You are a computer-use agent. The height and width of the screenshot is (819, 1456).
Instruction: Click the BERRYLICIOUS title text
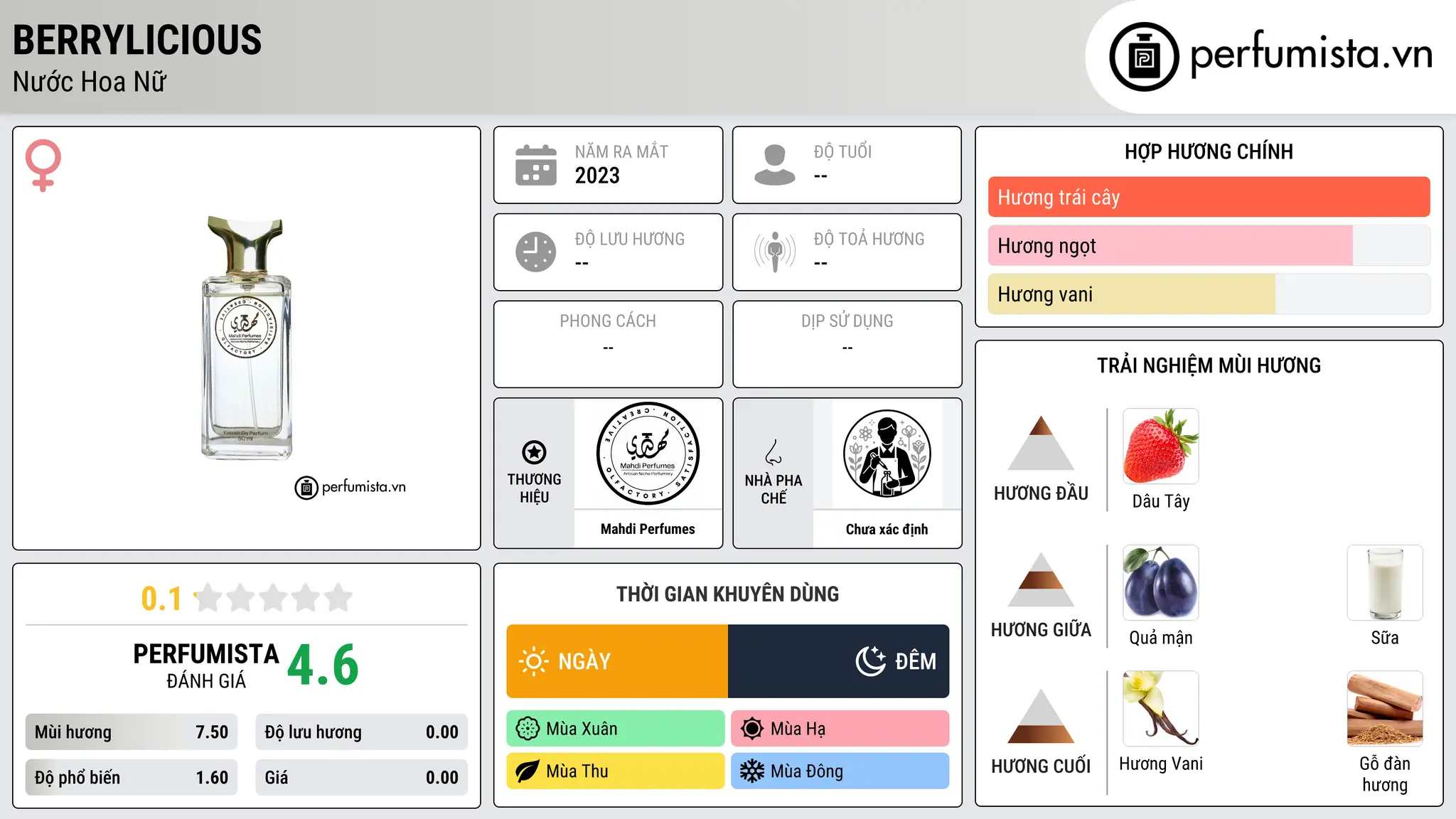click(137, 40)
